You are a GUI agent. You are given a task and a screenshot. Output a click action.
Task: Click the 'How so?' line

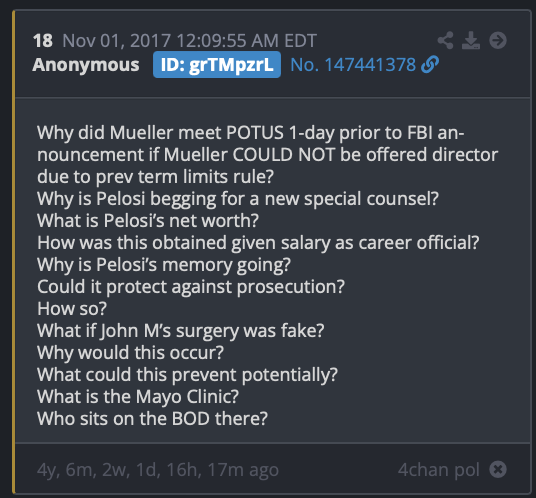[72, 309]
